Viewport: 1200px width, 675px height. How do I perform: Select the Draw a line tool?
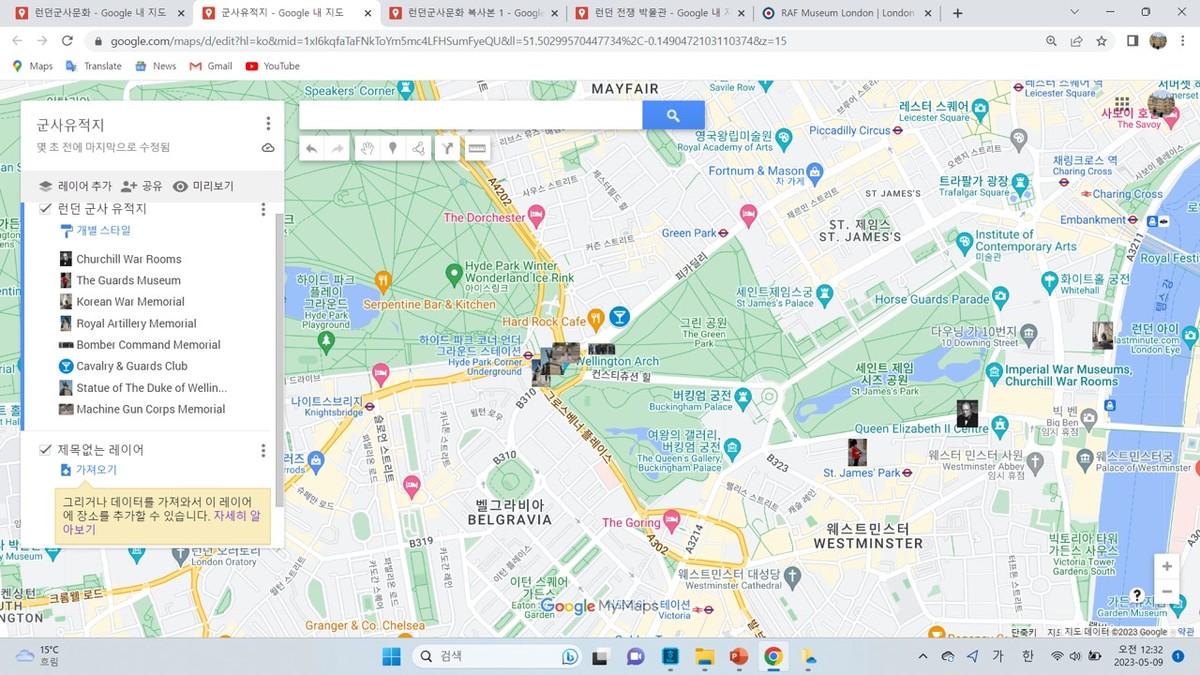419,149
